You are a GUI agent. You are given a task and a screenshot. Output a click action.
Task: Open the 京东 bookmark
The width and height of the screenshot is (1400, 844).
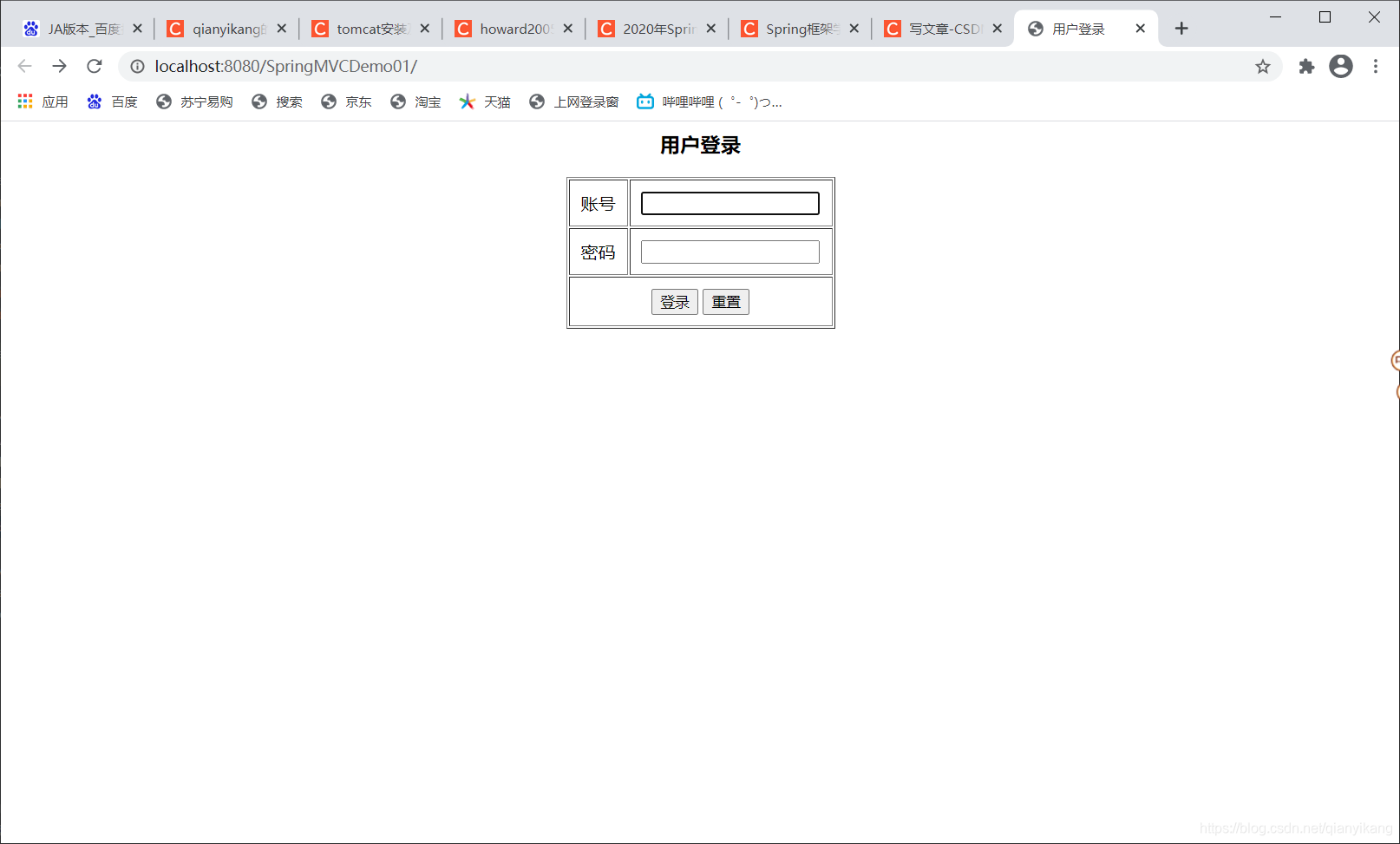pos(347,101)
